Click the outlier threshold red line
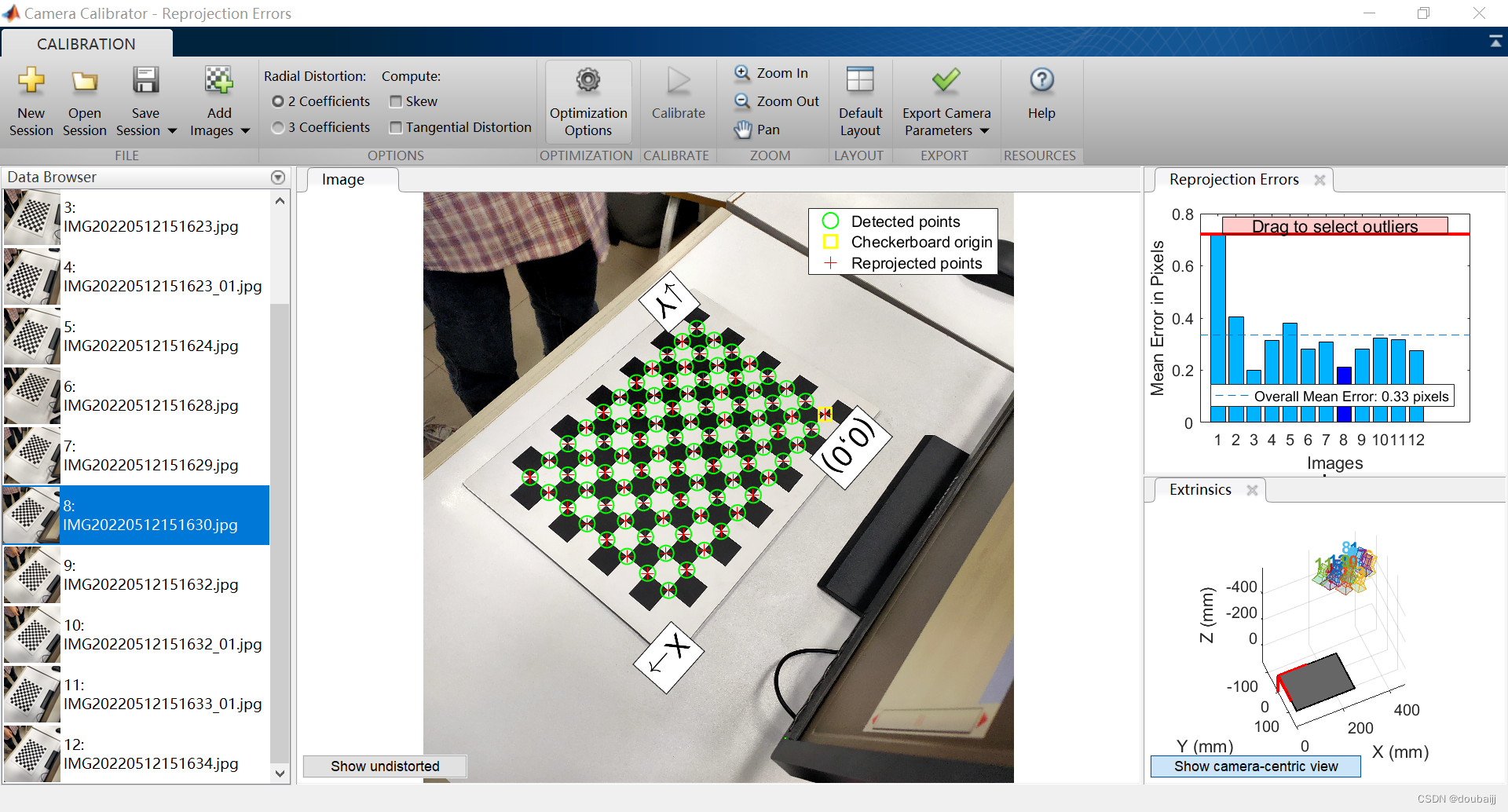The width and height of the screenshot is (1508, 812). click(1335, 234)
